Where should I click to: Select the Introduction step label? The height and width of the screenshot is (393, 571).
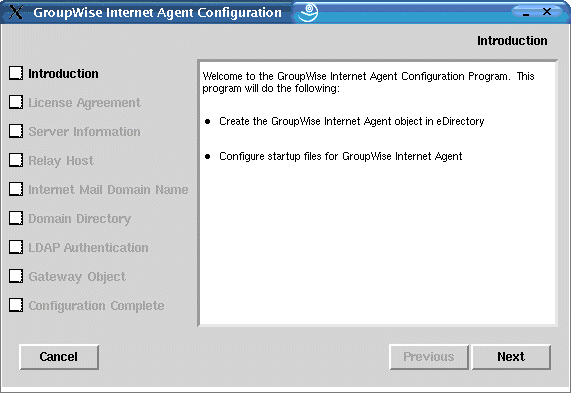click(63, 74)
